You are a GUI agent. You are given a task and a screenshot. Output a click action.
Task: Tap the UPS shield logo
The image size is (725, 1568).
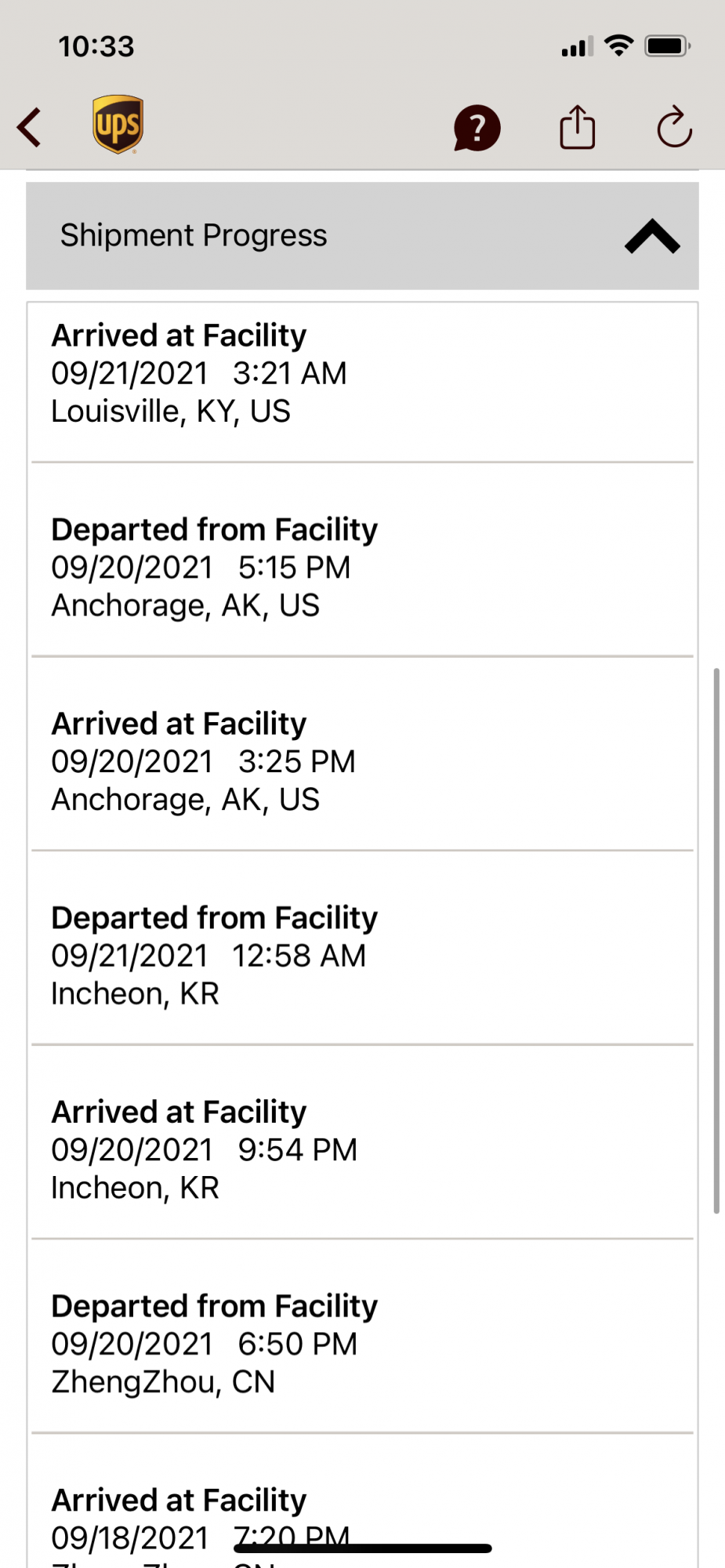click(118, 125)
